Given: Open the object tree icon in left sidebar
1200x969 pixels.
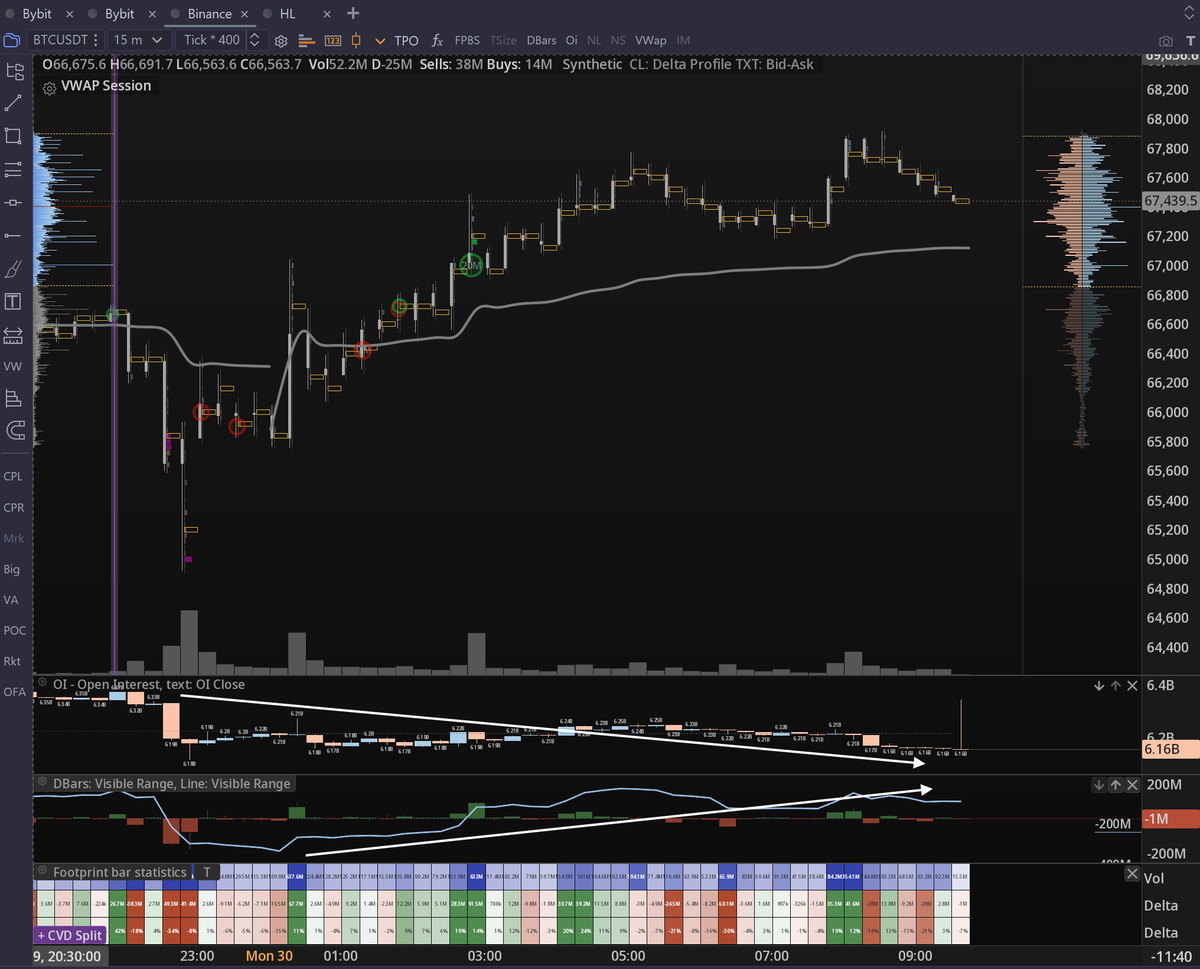Looking at the screenshot, I should [14, 71].
